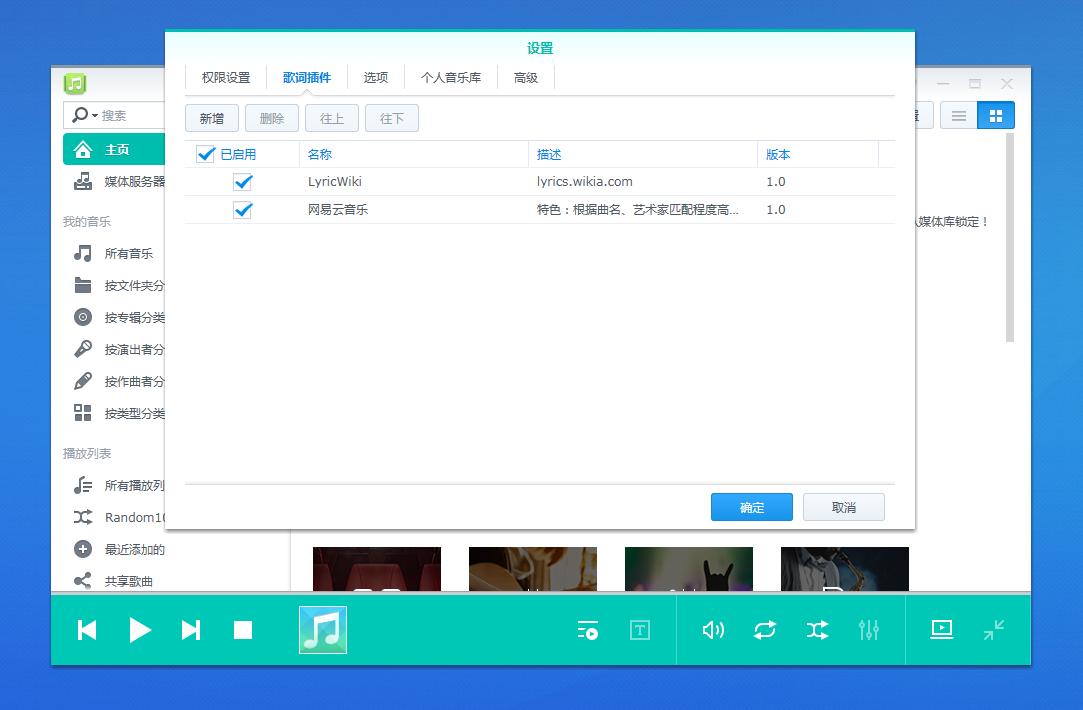Viewport: 1083px width, 710px height.
Task: Start playback with the play button
Action: pyautogui.click(x=140, y=630)
